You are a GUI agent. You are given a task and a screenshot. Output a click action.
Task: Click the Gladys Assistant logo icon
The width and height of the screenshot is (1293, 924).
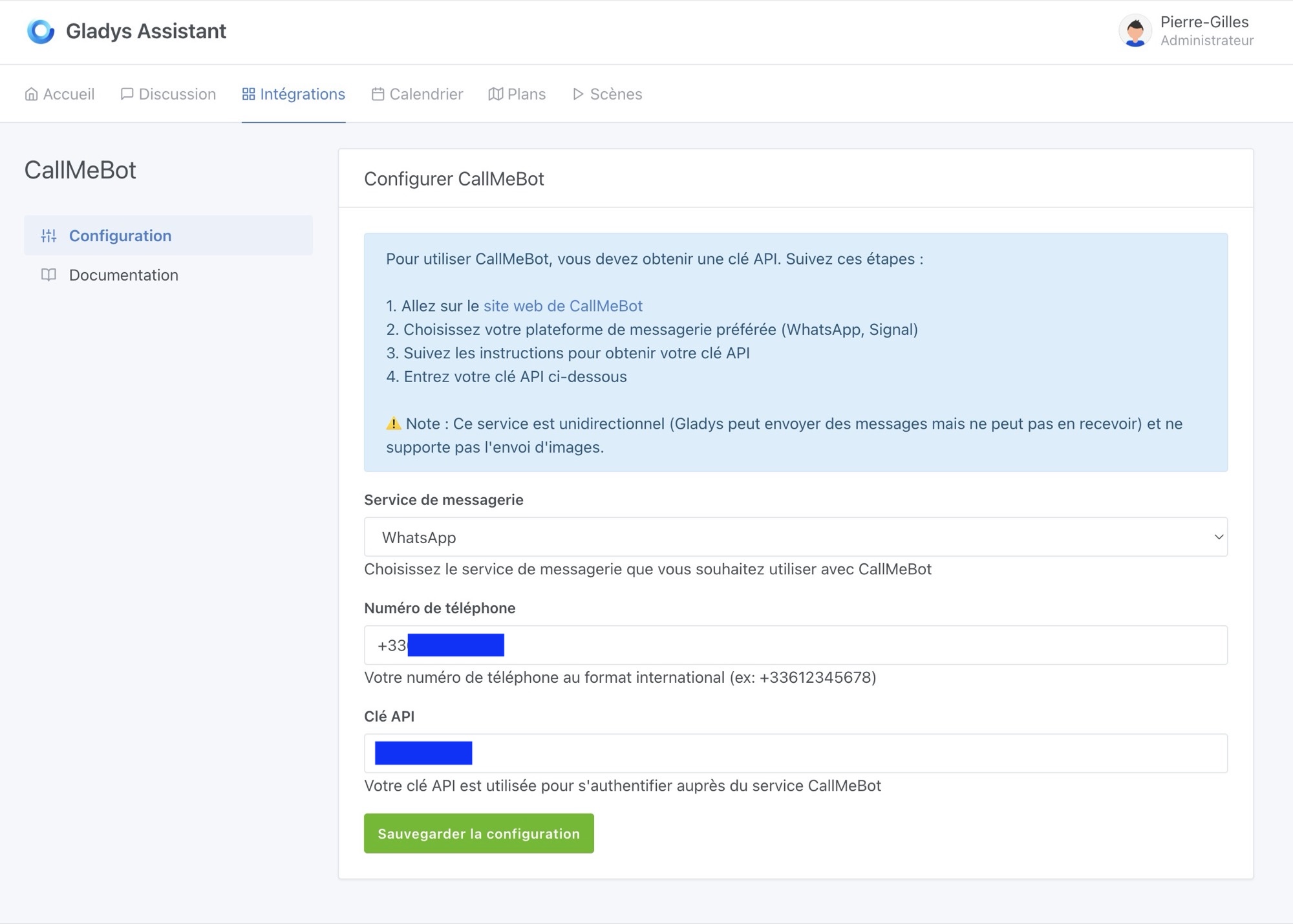[41, 31]
